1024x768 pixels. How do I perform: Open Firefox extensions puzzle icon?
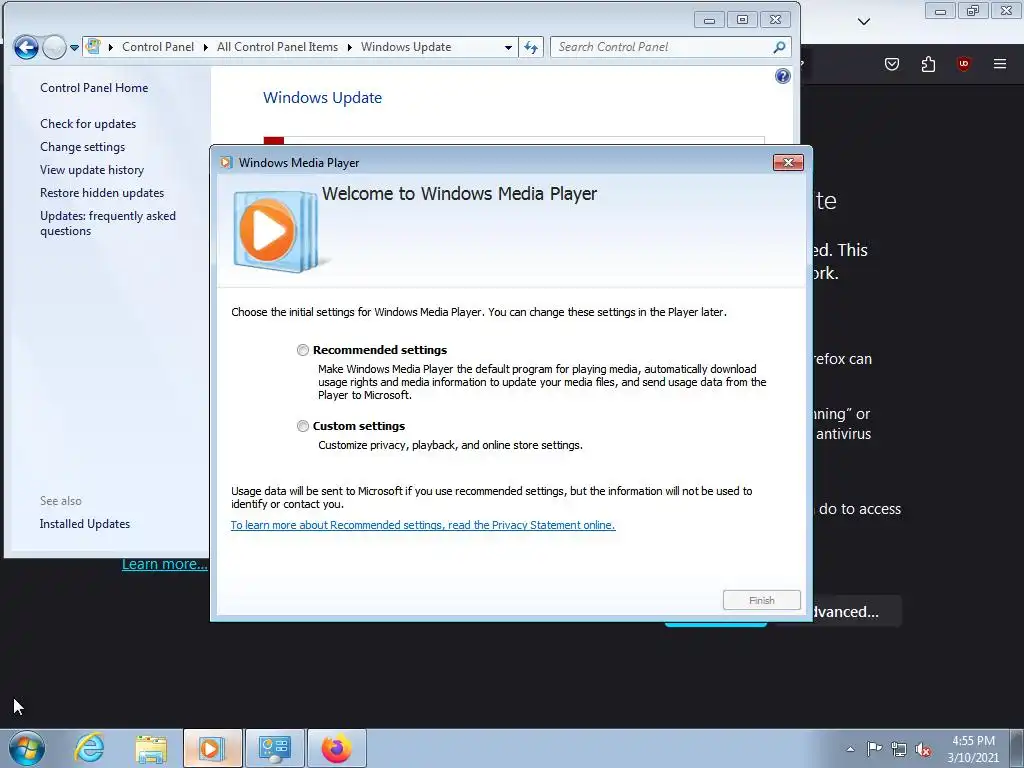(928, 64)
